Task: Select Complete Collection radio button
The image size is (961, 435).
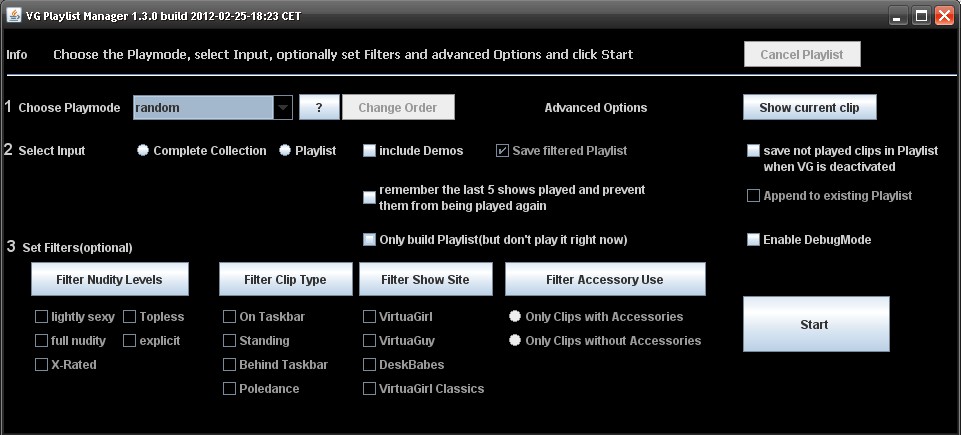Action: pos(143,151)
